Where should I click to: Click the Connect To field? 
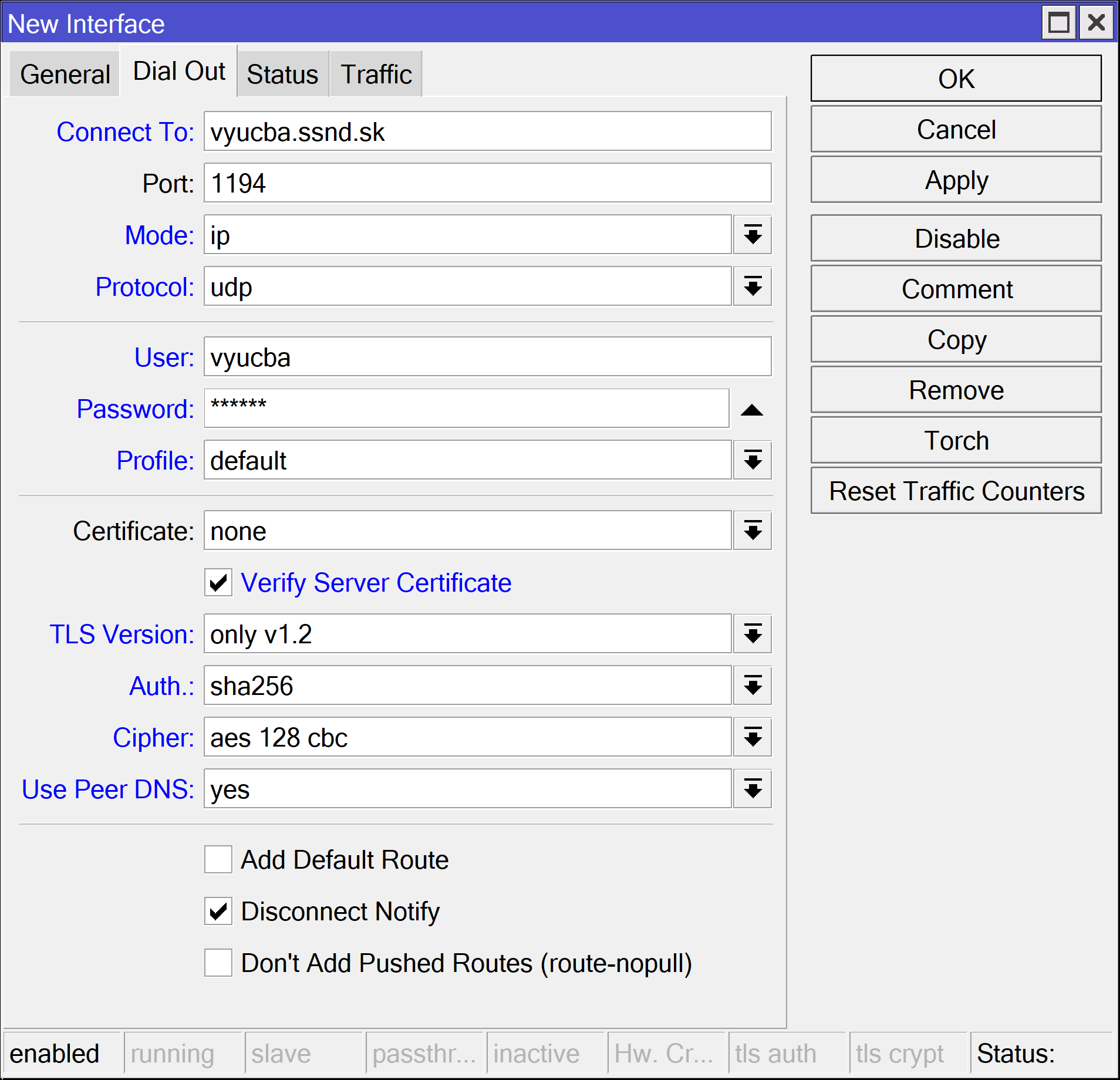[x=487, y=131]
